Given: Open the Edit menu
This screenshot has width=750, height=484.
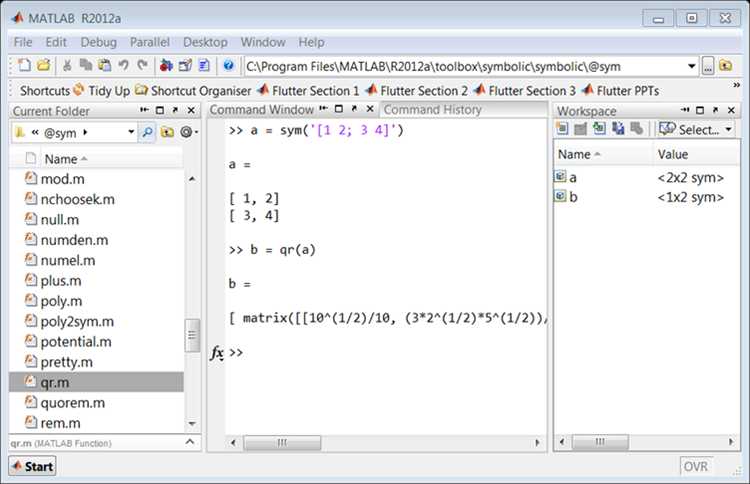Looking at the screenshot, I should pos(56,42).
